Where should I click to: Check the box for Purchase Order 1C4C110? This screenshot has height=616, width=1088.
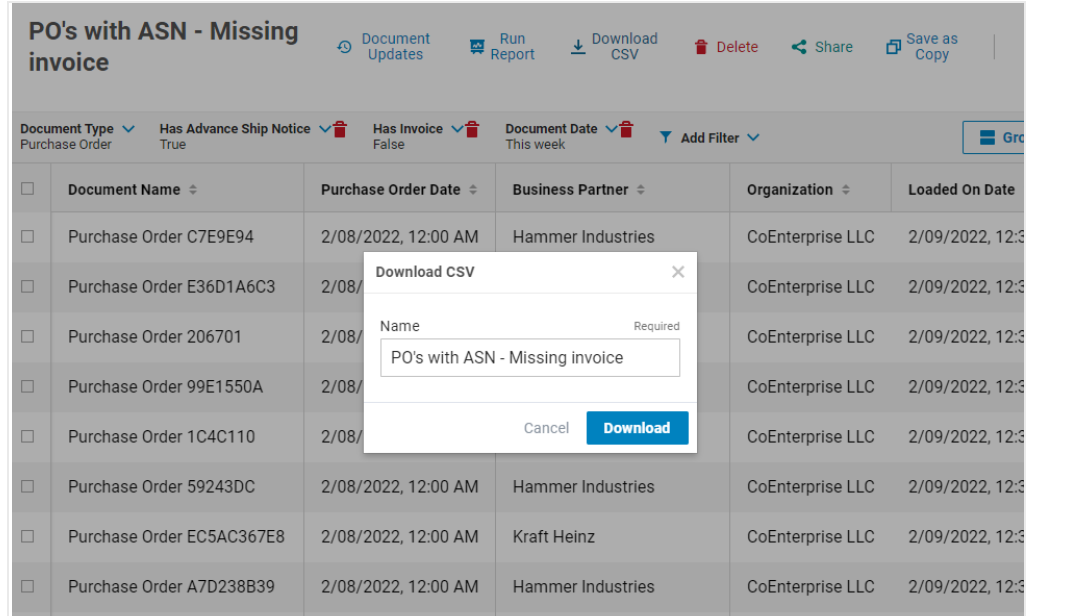28,436
